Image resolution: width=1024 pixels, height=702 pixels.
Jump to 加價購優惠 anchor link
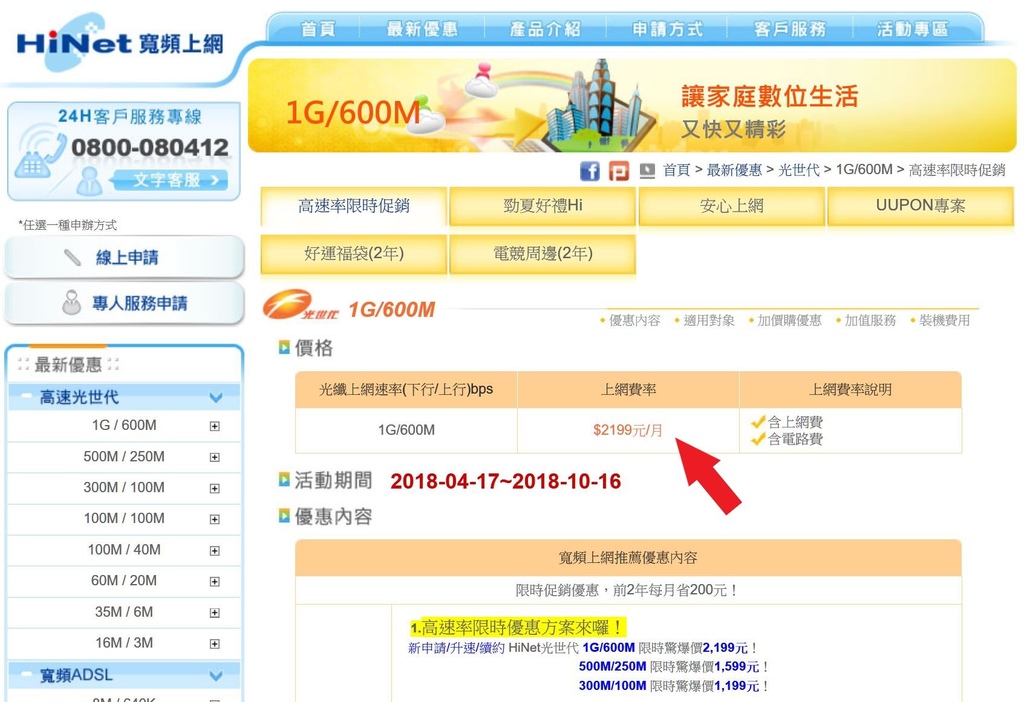[789, 321]
